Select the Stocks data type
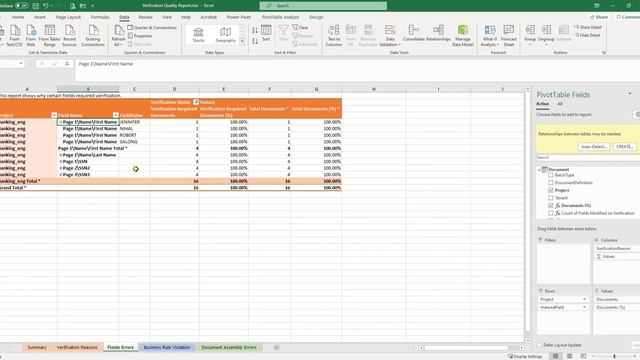 tap(198, 35)
